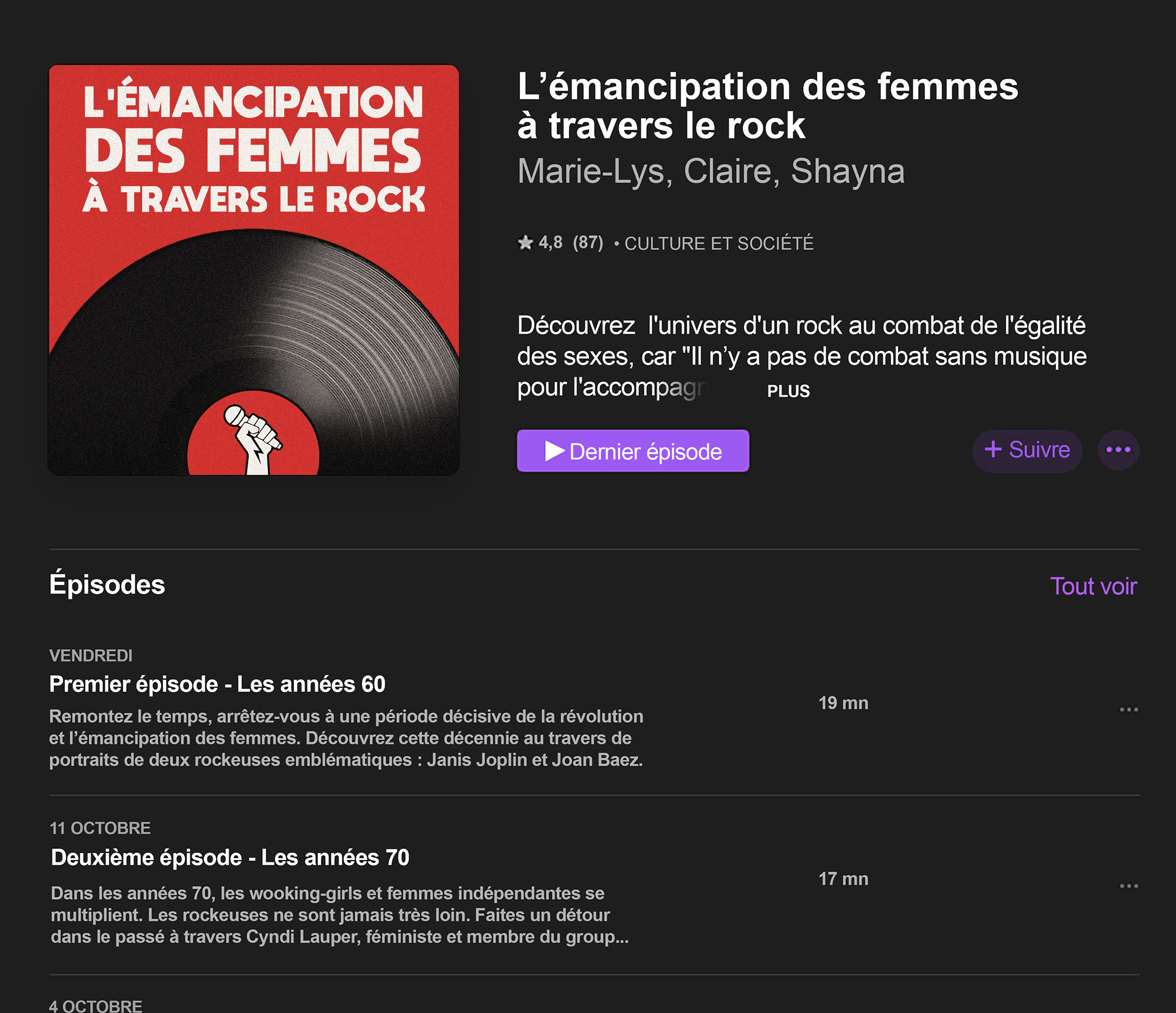Click the plus icon next to Suivre
This screenshot has width=1176, height=1013.
pos(993,449)
